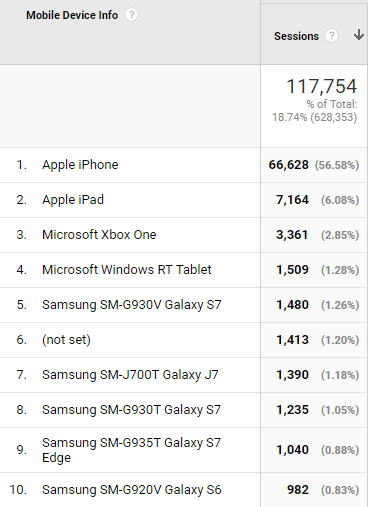Open Samsung SM-G920V Galaxy S6 entry
The image size is (368, 507).
[x=131, y=490]
